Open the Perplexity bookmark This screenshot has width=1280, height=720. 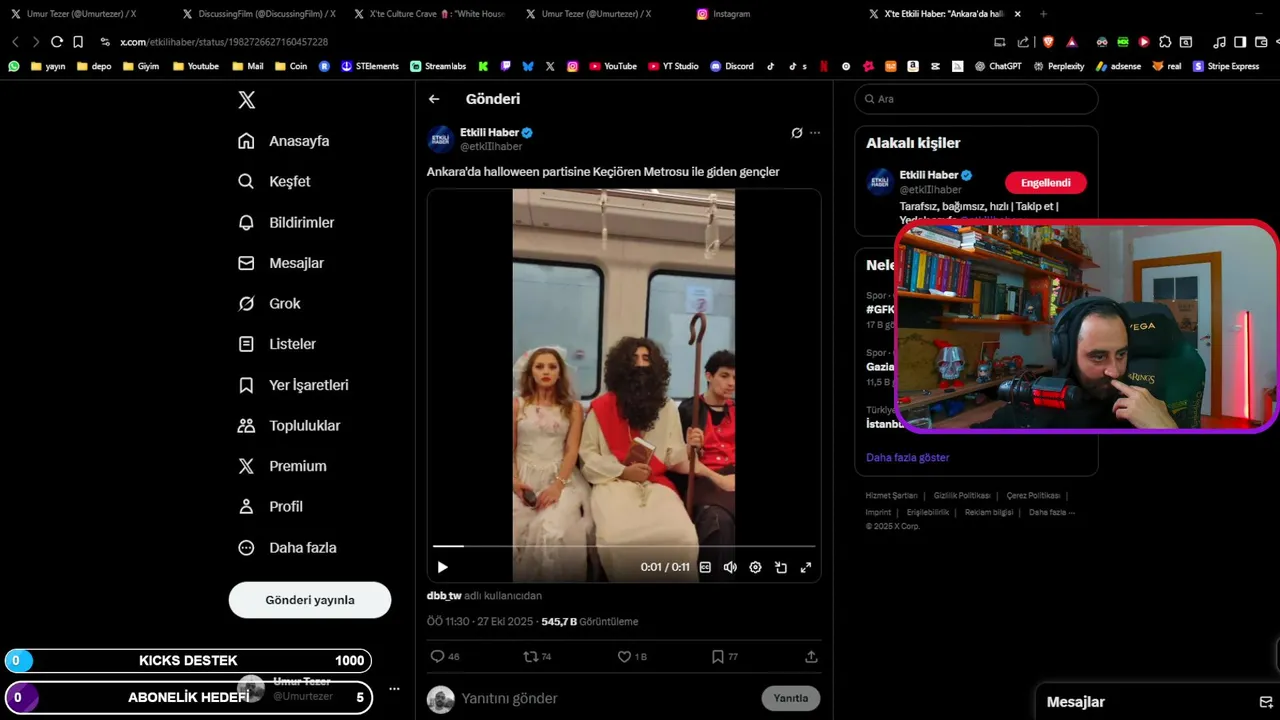(1059, 66)
